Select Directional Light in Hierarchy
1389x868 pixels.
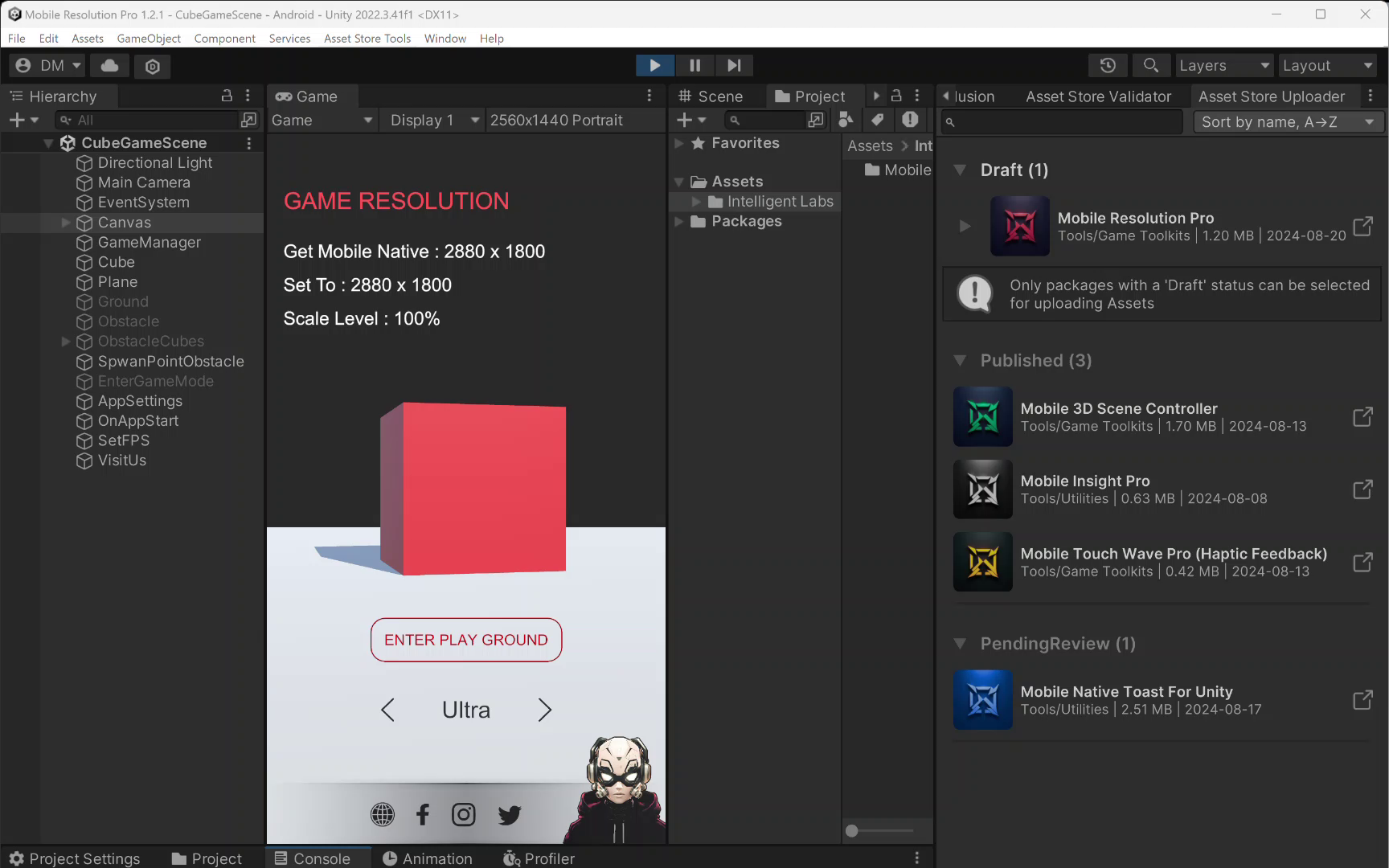click(154, 163)
